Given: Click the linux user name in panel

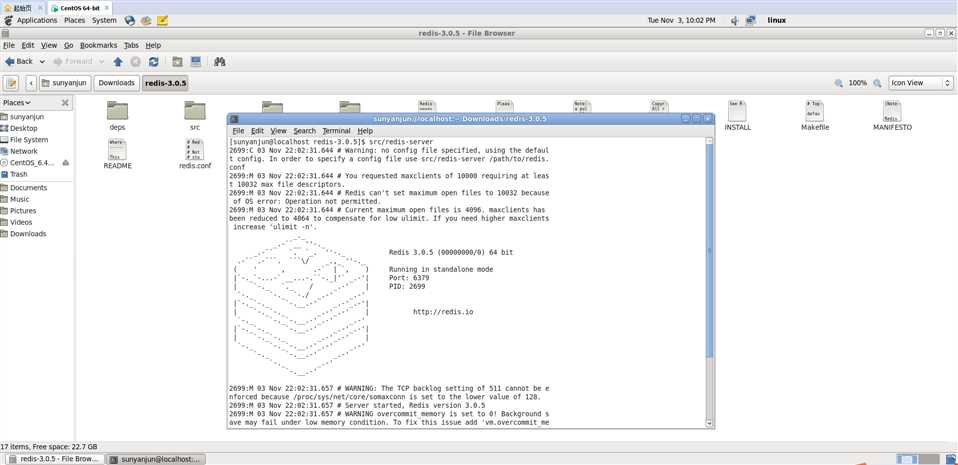Looking at the screenshot, I should pyautogui.click(x=777, y=20).
